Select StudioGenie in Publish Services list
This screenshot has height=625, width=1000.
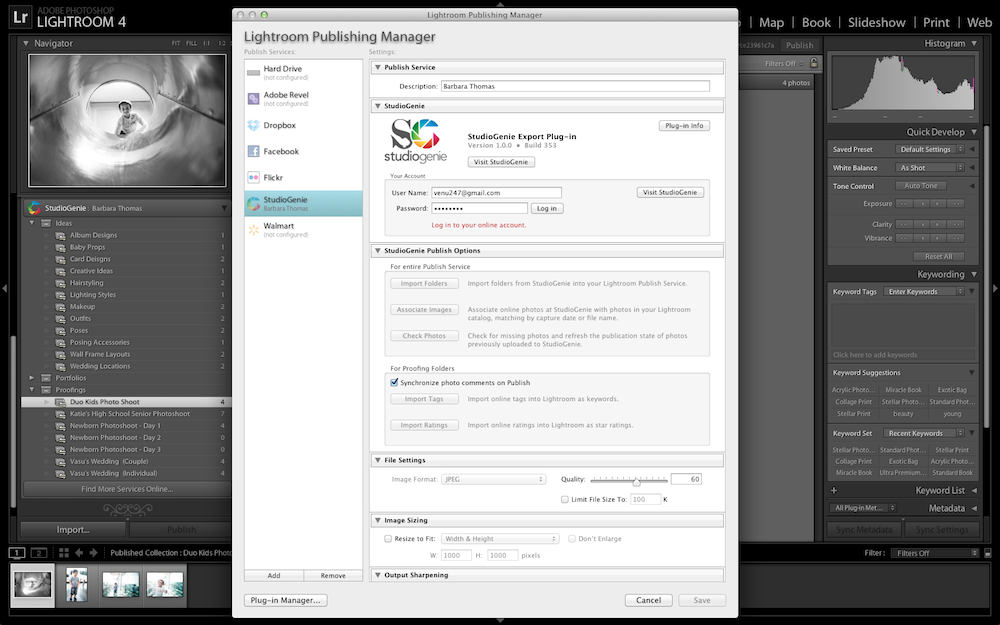point(304,203)
